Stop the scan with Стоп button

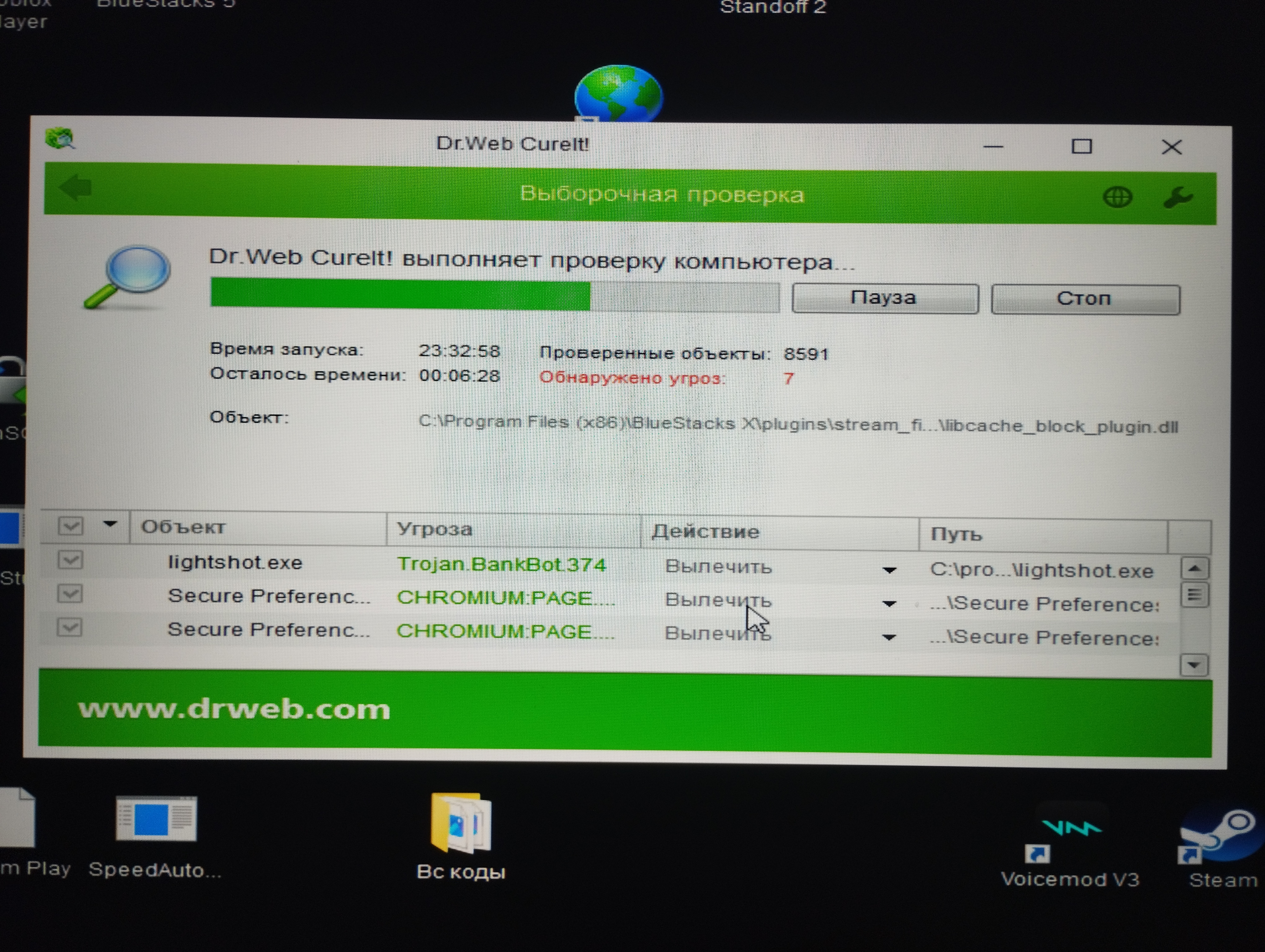1085,299
